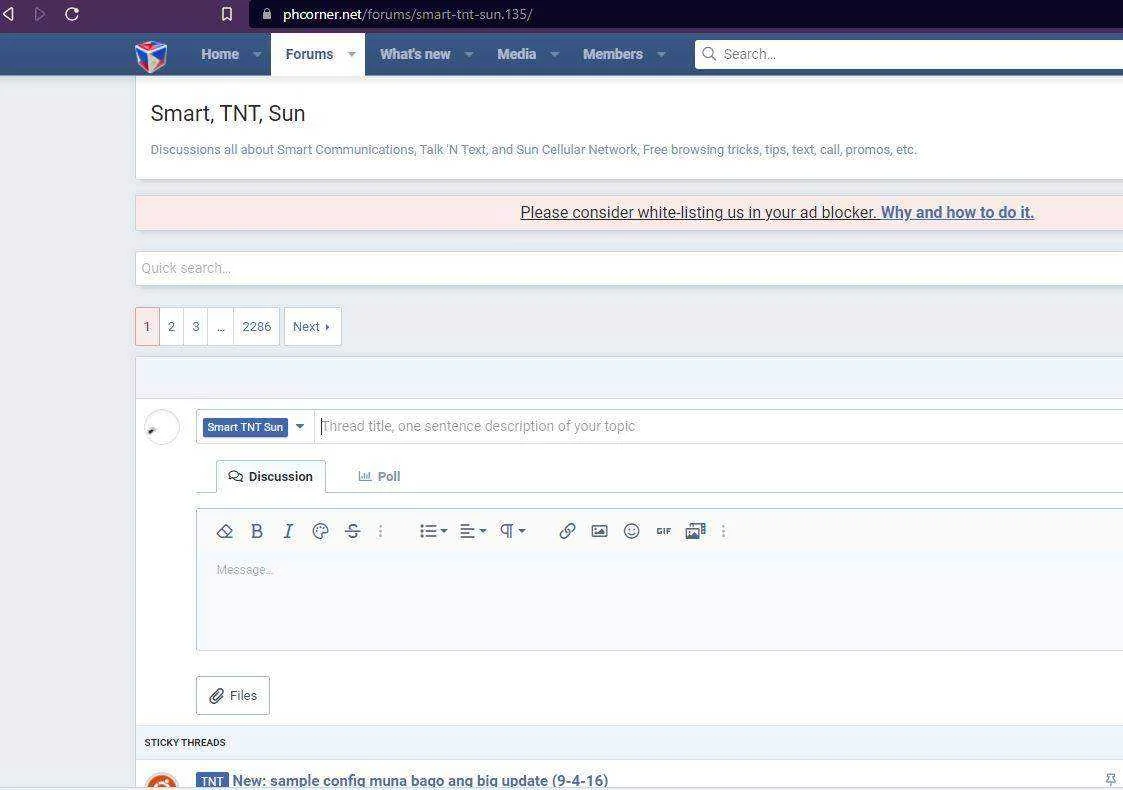Click the media gallery insert icon
The image size is (1123, 790).
(x=695, y=531)
